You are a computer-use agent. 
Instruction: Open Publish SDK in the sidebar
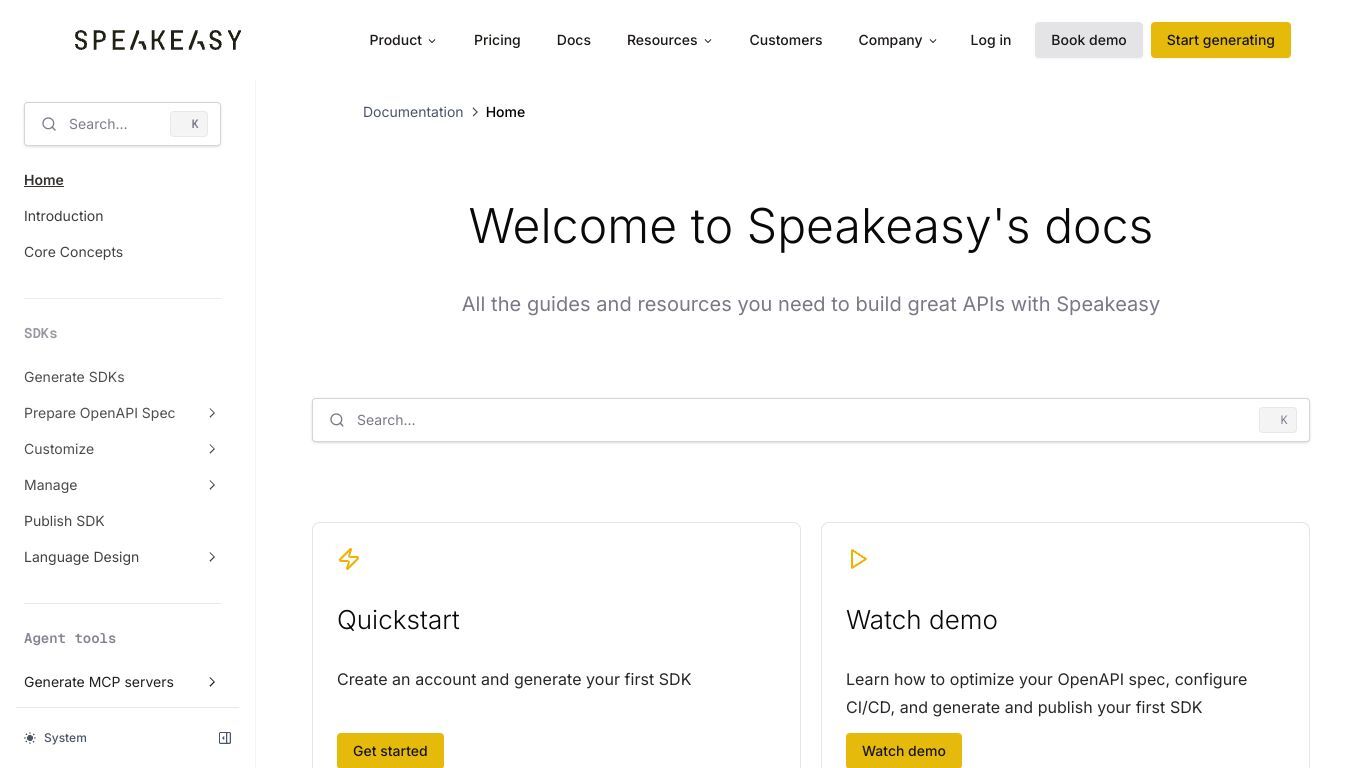(64, 521)
